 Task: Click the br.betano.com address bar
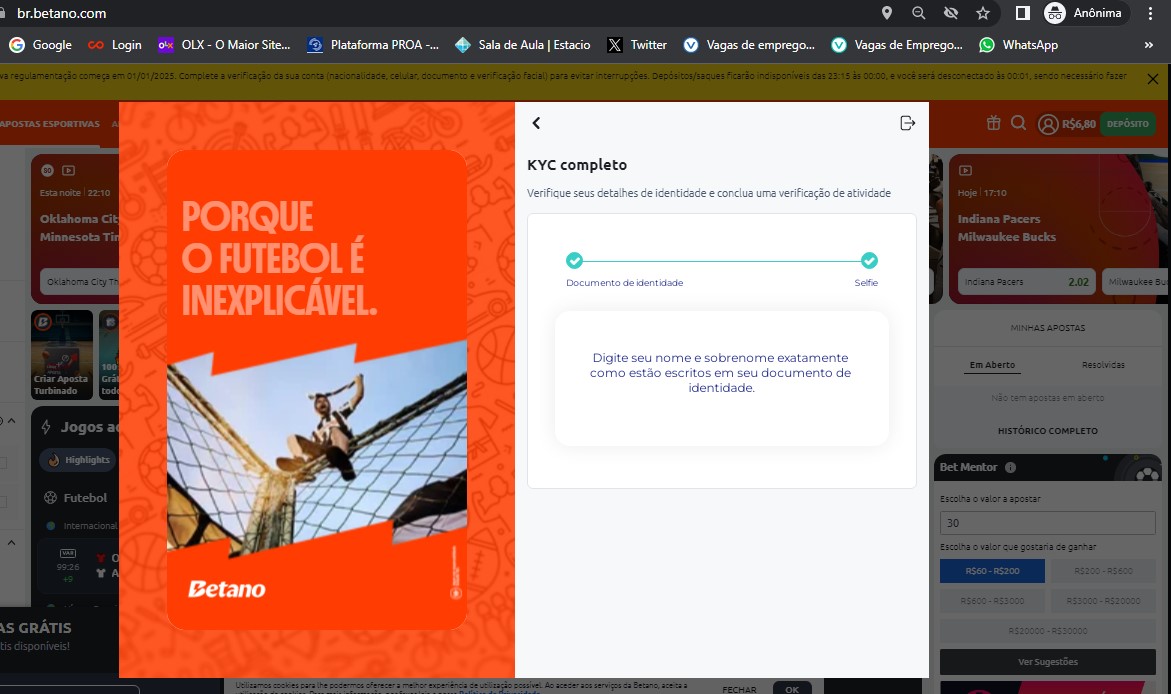pyautogui.click(x=61, y=13)
